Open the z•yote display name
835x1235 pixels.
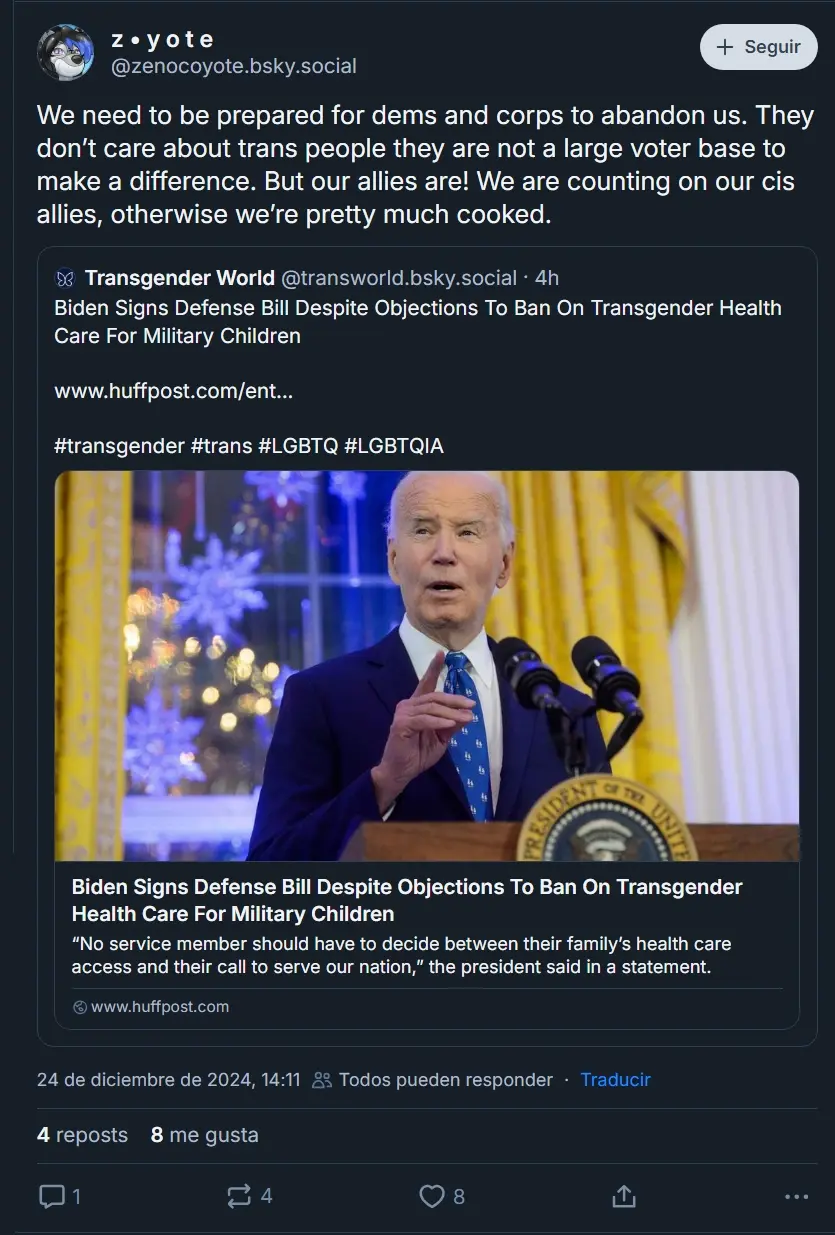[162, 40]
